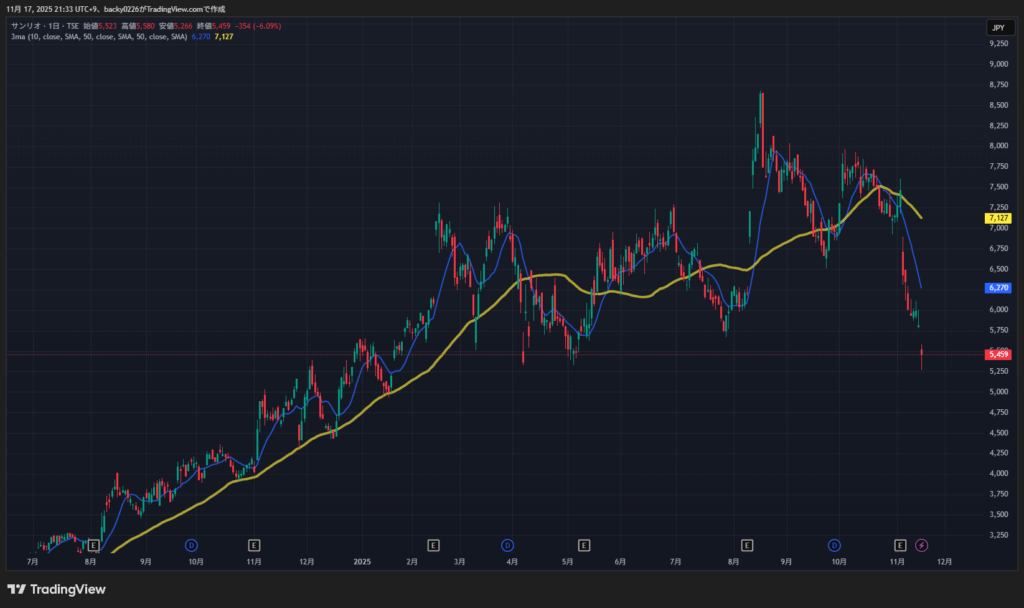Click the blue 6,270 value in 3ma legend
The height and width of the screenshot is (608, 1024).
click(x=202, y=36)
